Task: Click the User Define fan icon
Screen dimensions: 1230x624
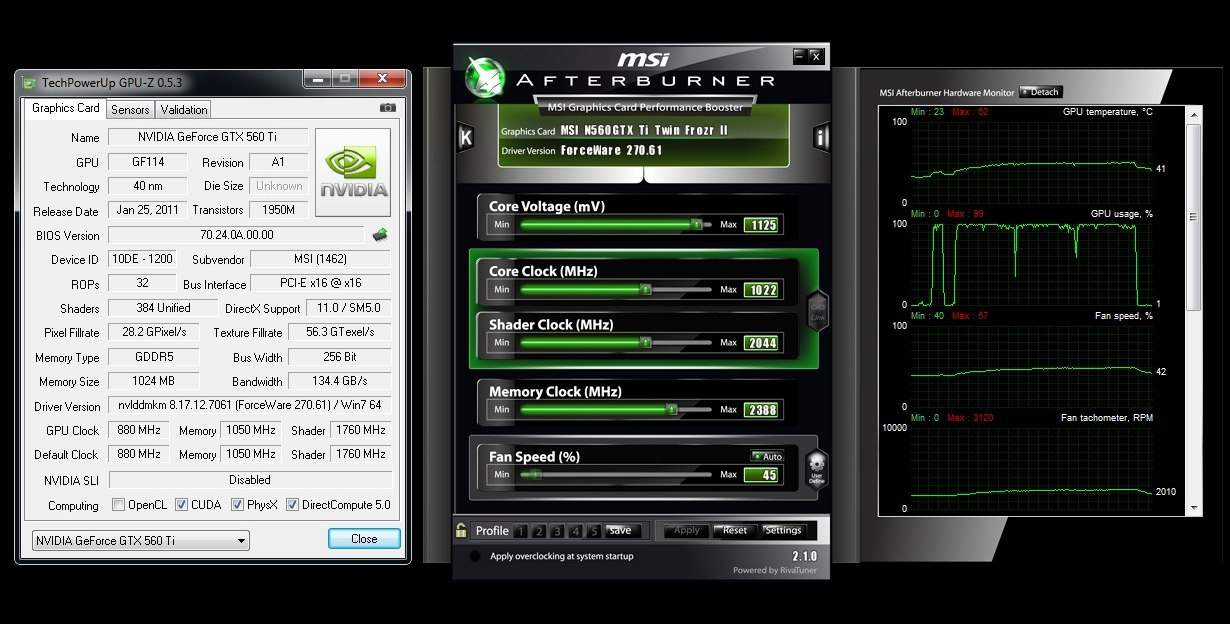Action: (817, 468)
